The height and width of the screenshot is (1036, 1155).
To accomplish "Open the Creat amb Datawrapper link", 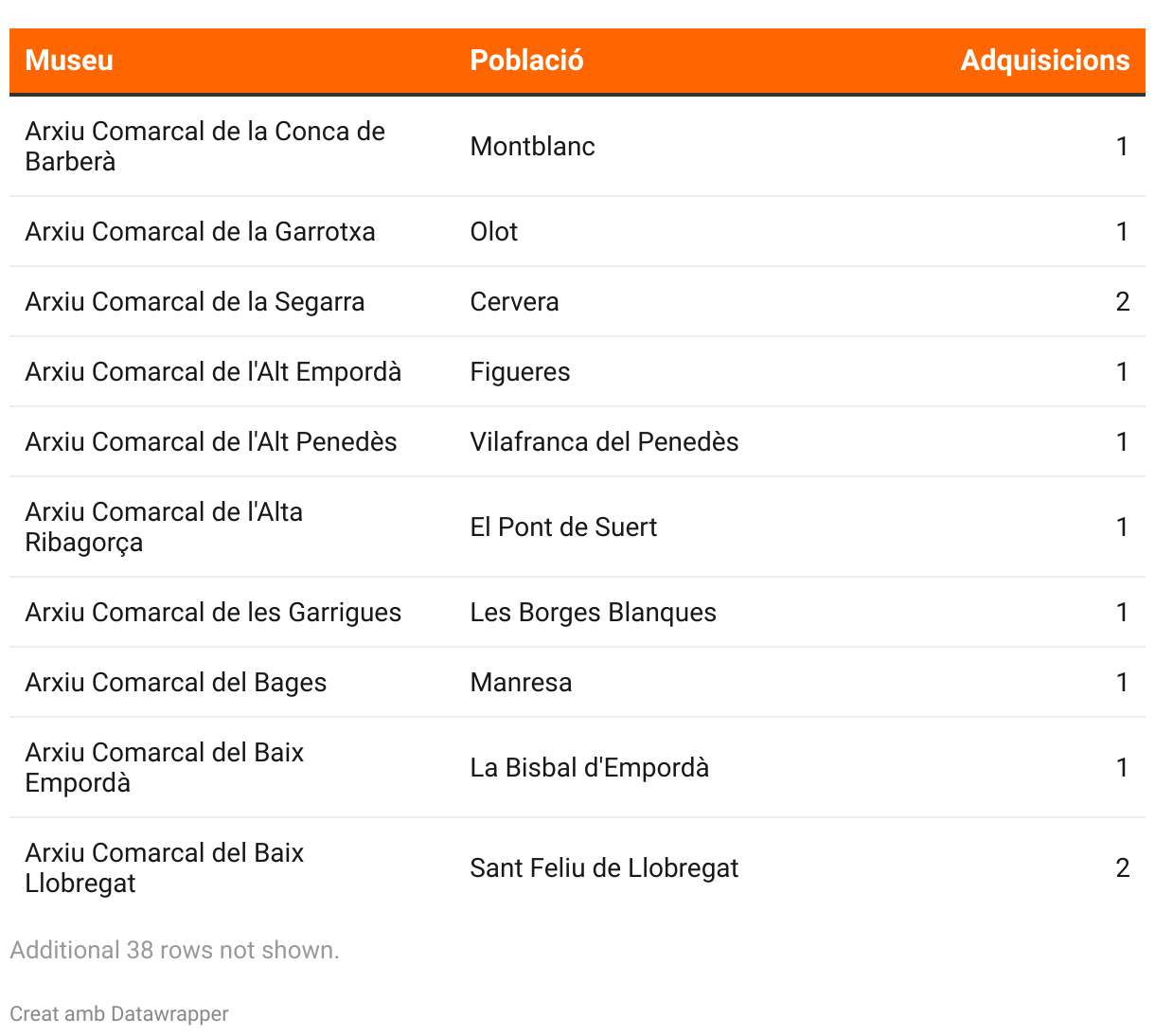I will pyautogui.click(x=119, y=1013).
